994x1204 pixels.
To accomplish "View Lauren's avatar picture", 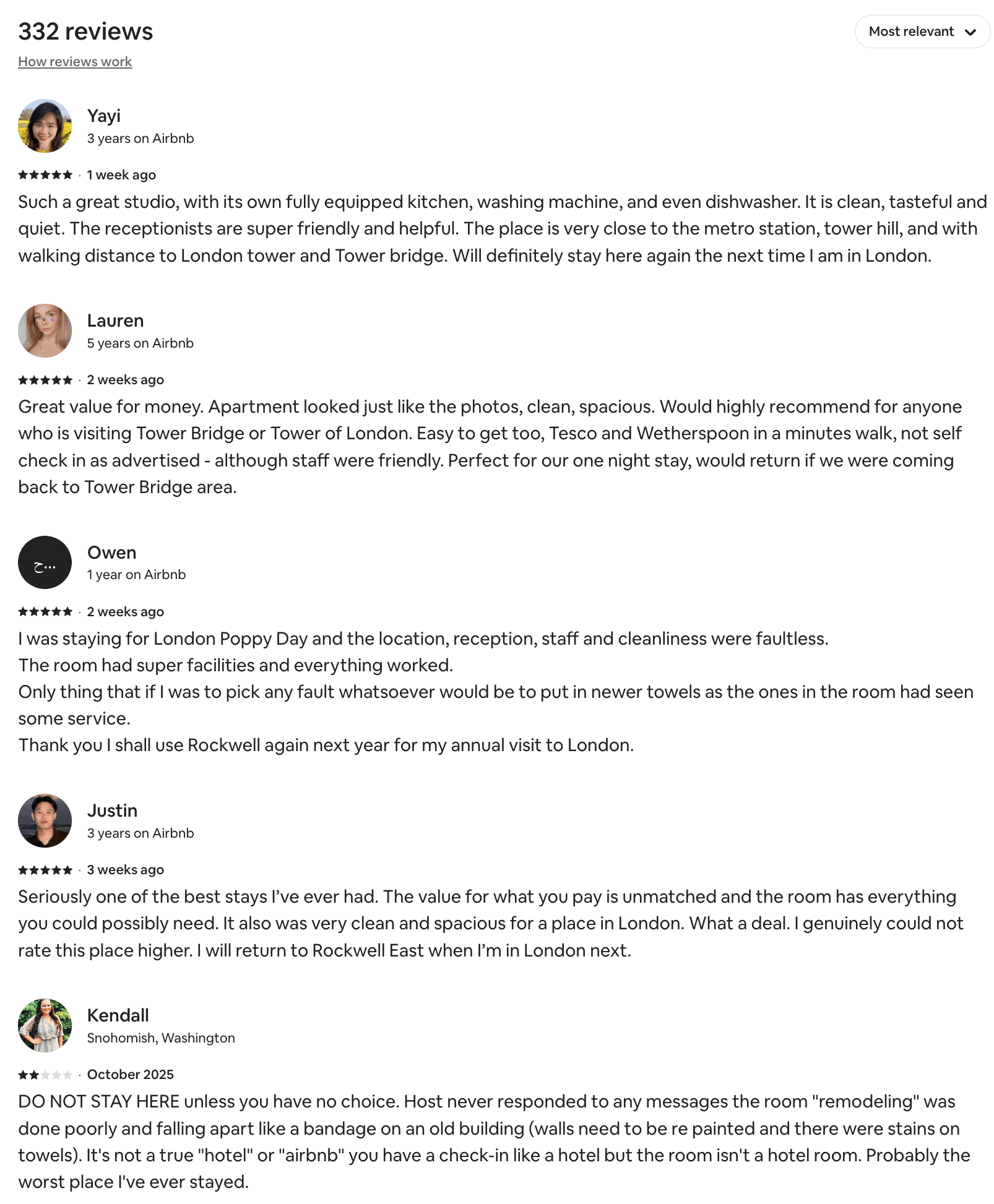I will point(45,330).
